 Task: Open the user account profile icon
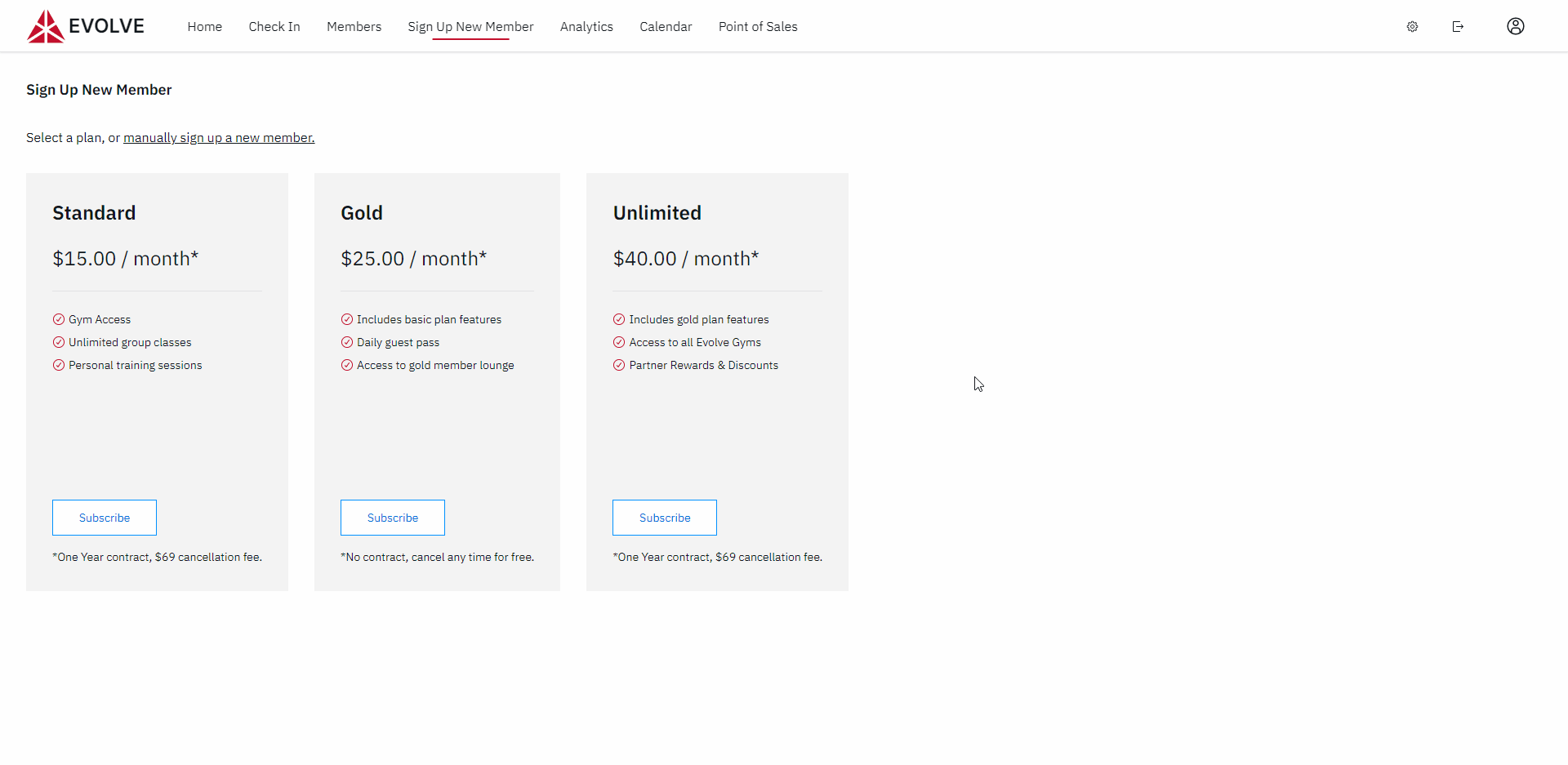click(x=1515, y=26)
